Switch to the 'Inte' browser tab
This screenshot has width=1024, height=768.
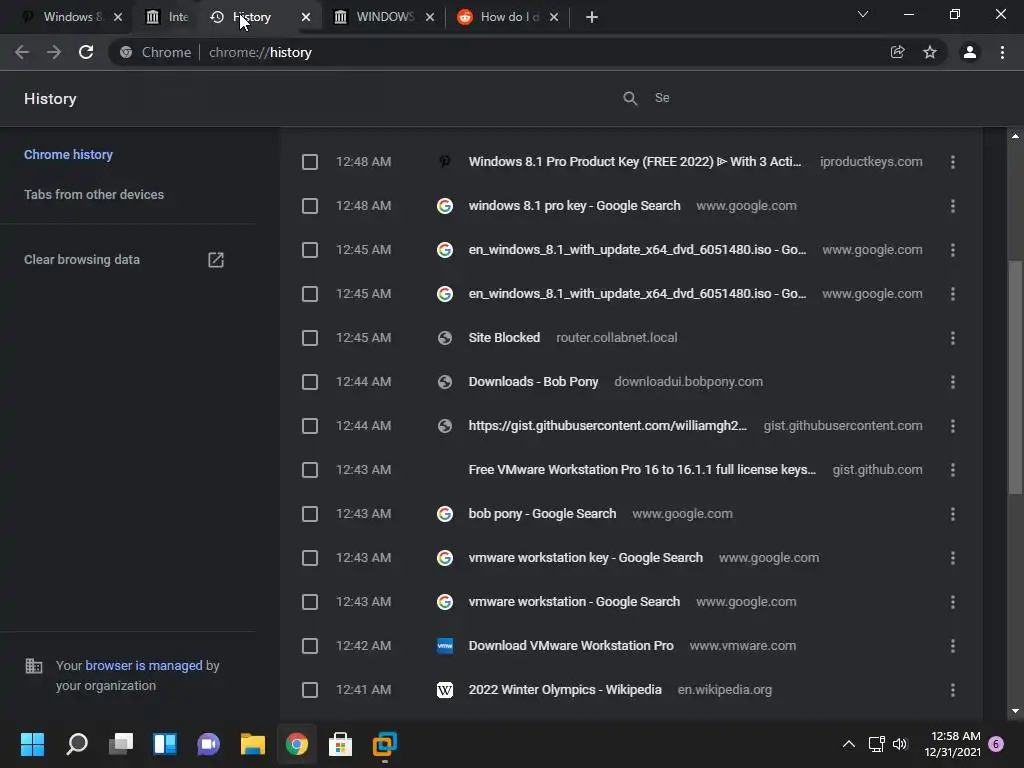[168, 17]
